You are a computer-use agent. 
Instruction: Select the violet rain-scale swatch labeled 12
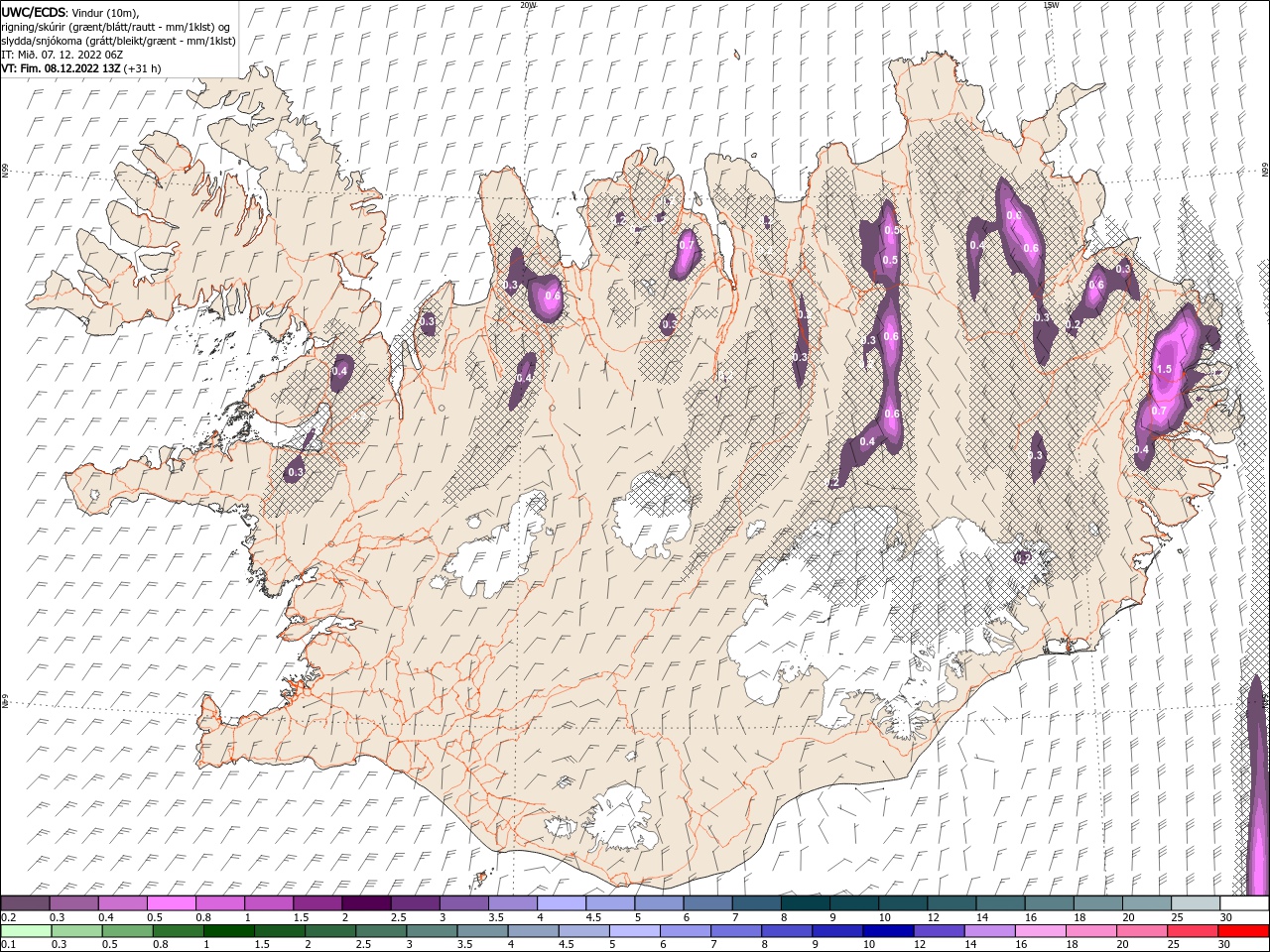point(940,930)
